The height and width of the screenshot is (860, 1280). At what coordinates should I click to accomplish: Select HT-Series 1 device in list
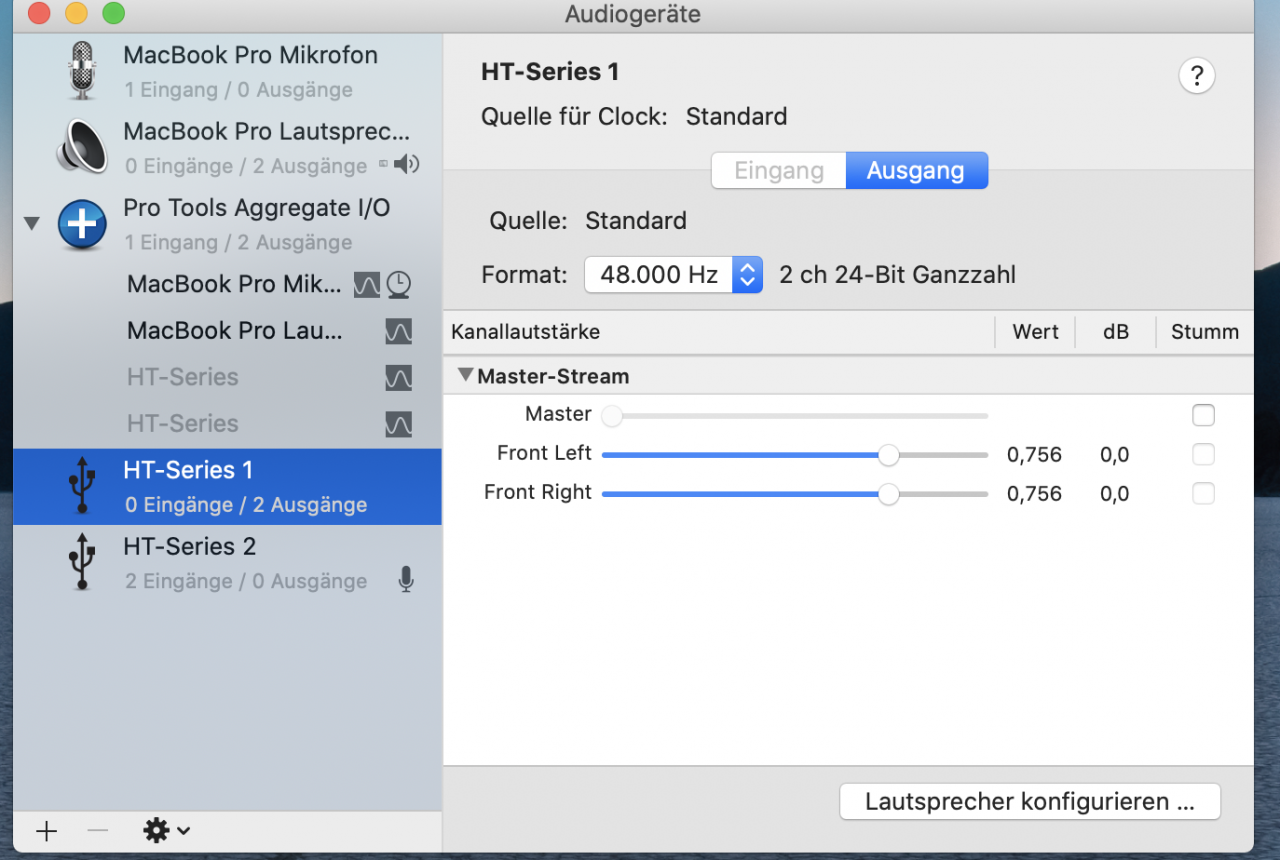(228, 486)
